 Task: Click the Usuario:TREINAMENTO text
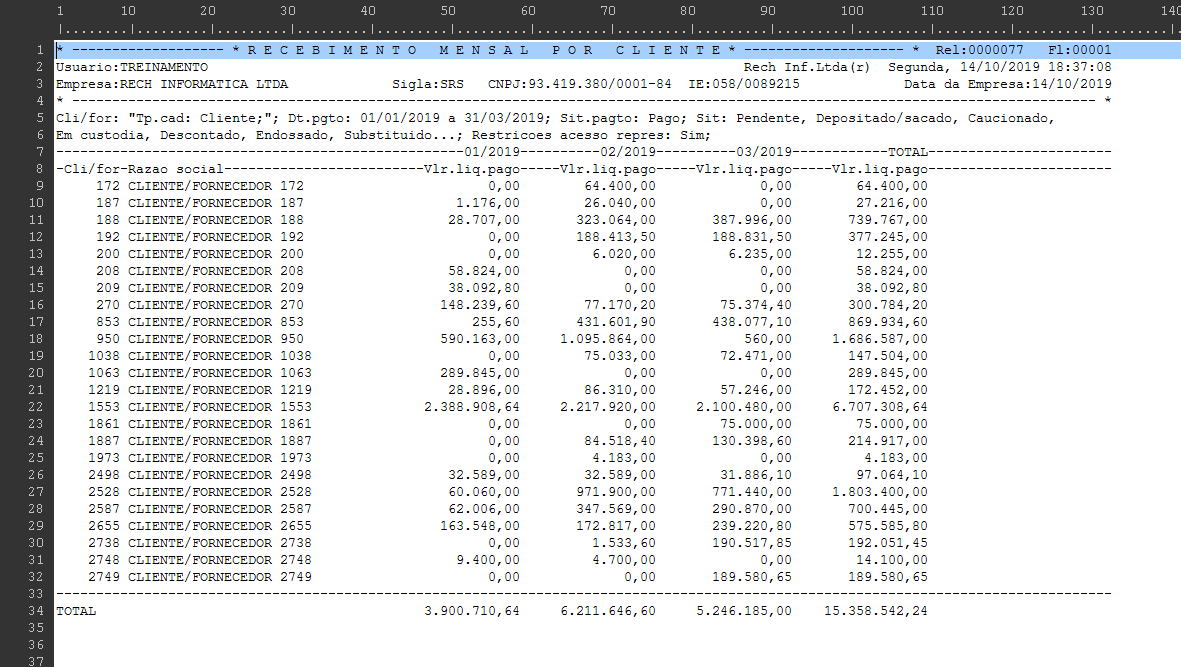pos(132,67)
